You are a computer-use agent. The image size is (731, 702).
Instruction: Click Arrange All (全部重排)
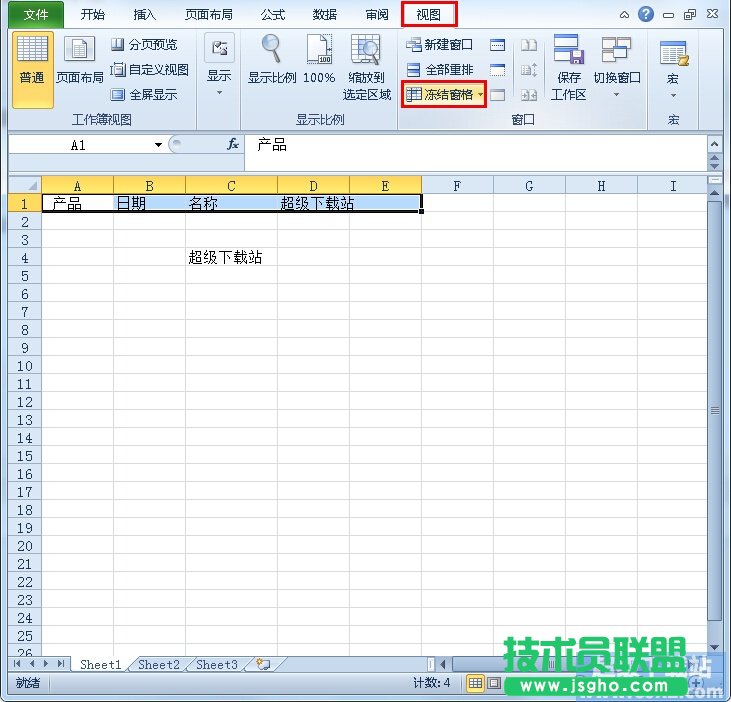pos(439,70)
